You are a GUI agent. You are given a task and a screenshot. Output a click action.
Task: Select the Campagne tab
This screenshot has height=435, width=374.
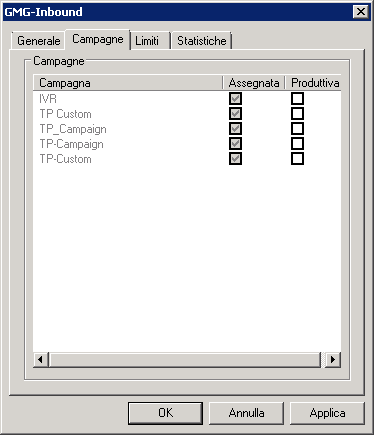click(98, 39)
